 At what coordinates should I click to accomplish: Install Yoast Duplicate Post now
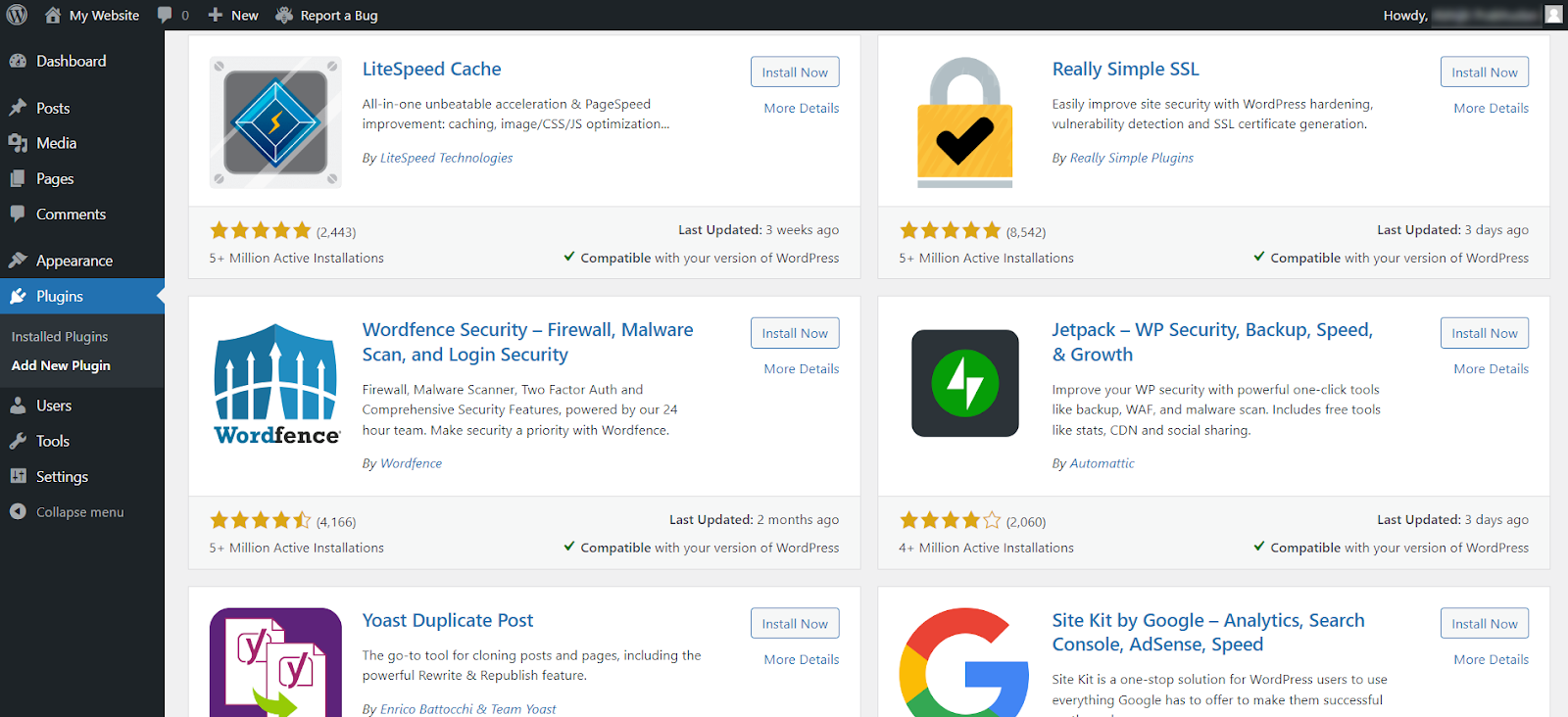[795, 624]
